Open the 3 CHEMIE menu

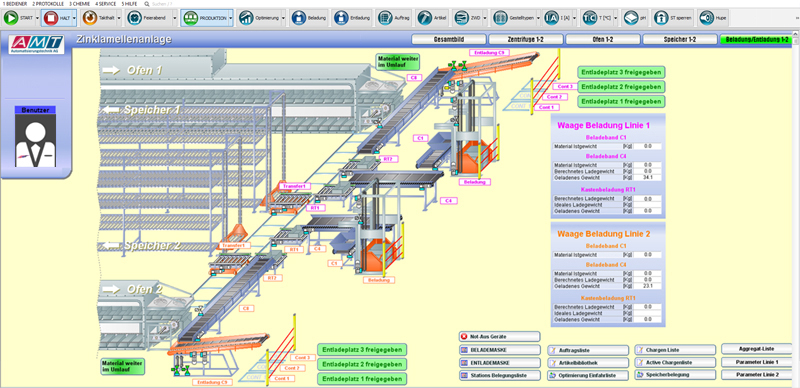coord(80,4)
